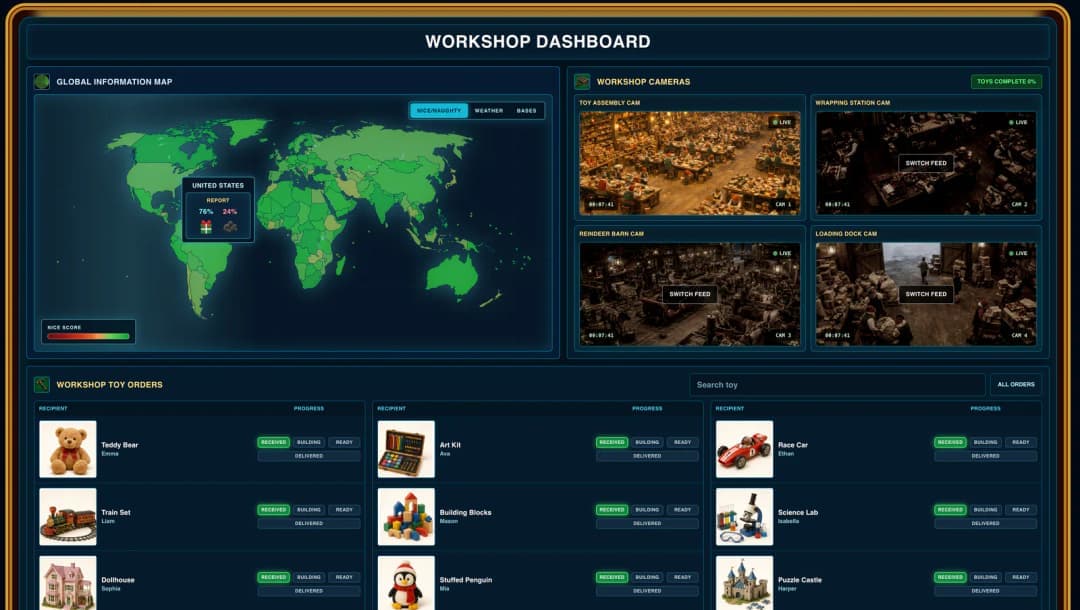Click the Train Set order name
The image size is (1080, 610).
click(x=116, y=512)
